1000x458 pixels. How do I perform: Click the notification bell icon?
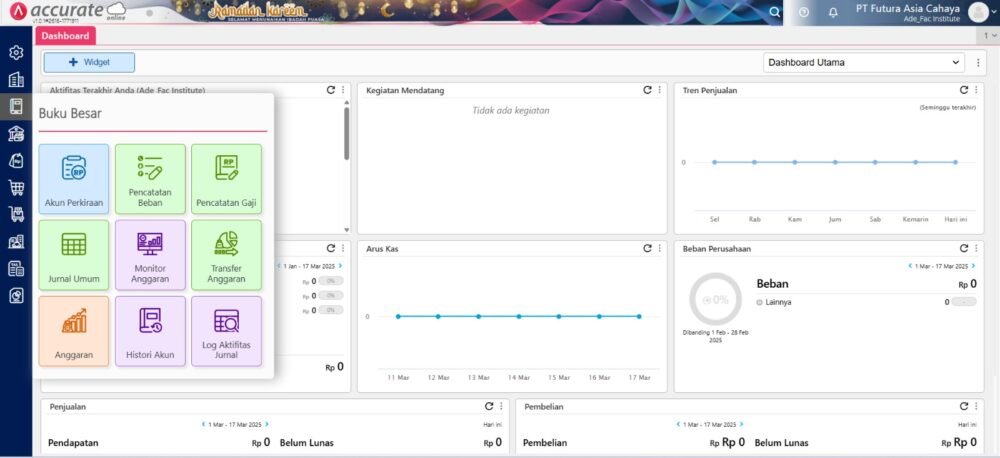pos(833,13)
